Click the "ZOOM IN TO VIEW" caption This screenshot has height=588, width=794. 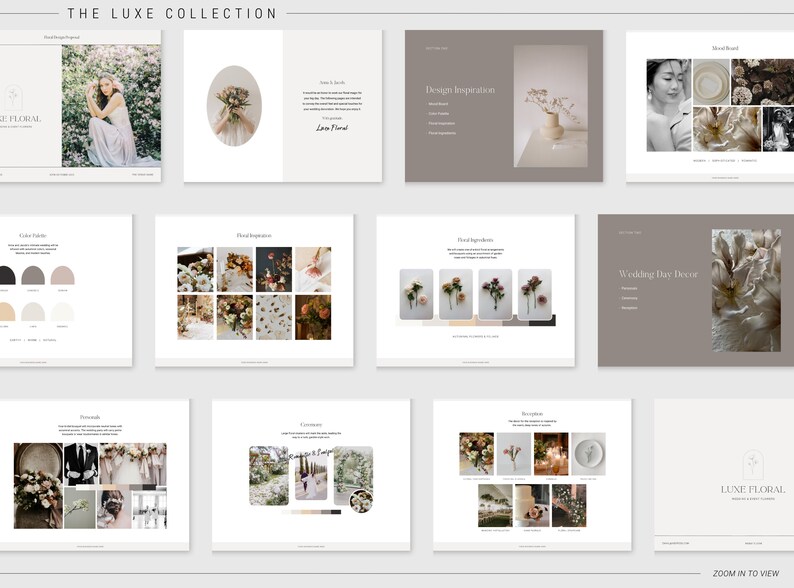[x=746, y=573]
